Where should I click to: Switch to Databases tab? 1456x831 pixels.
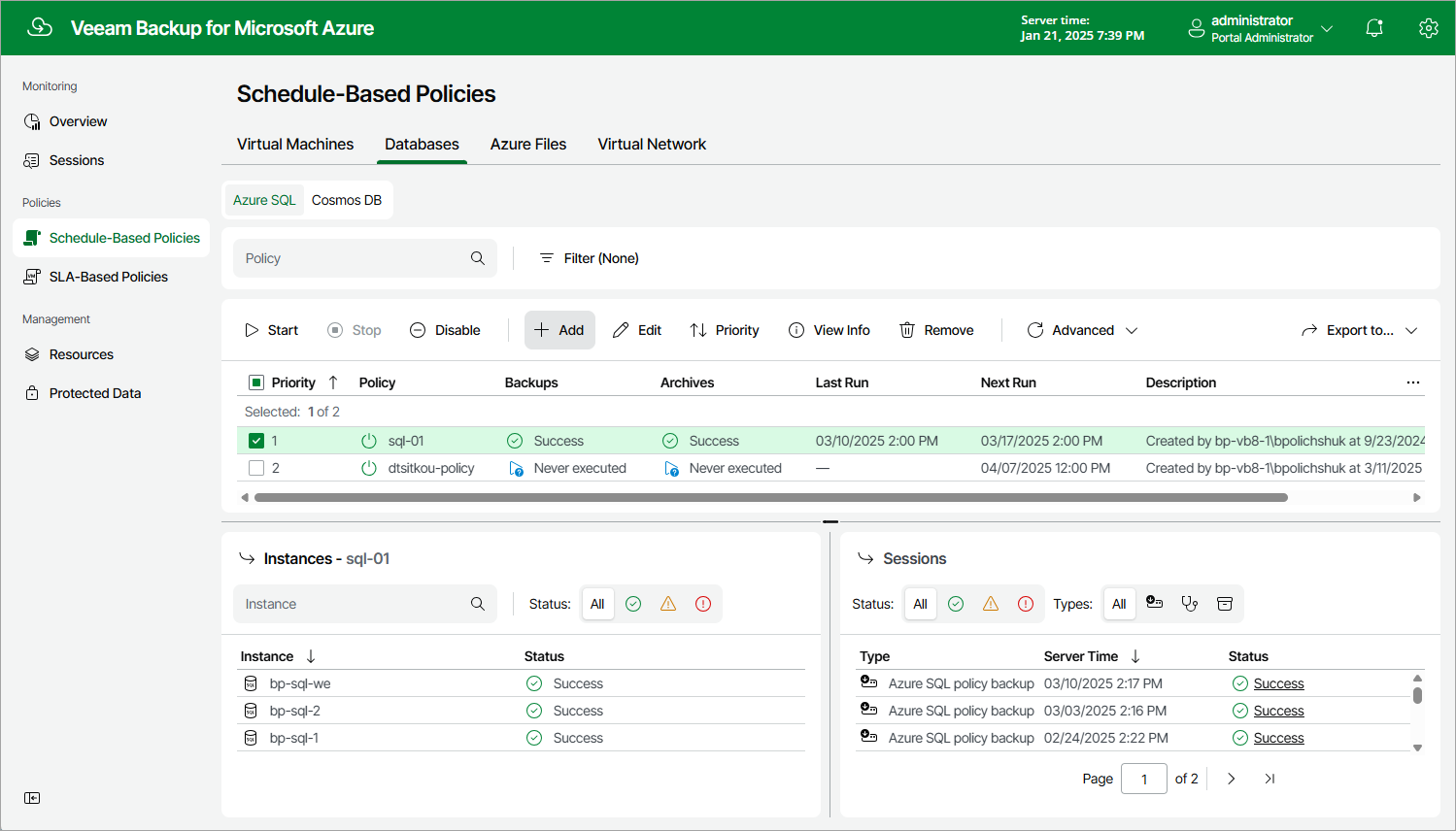[422, 144]
